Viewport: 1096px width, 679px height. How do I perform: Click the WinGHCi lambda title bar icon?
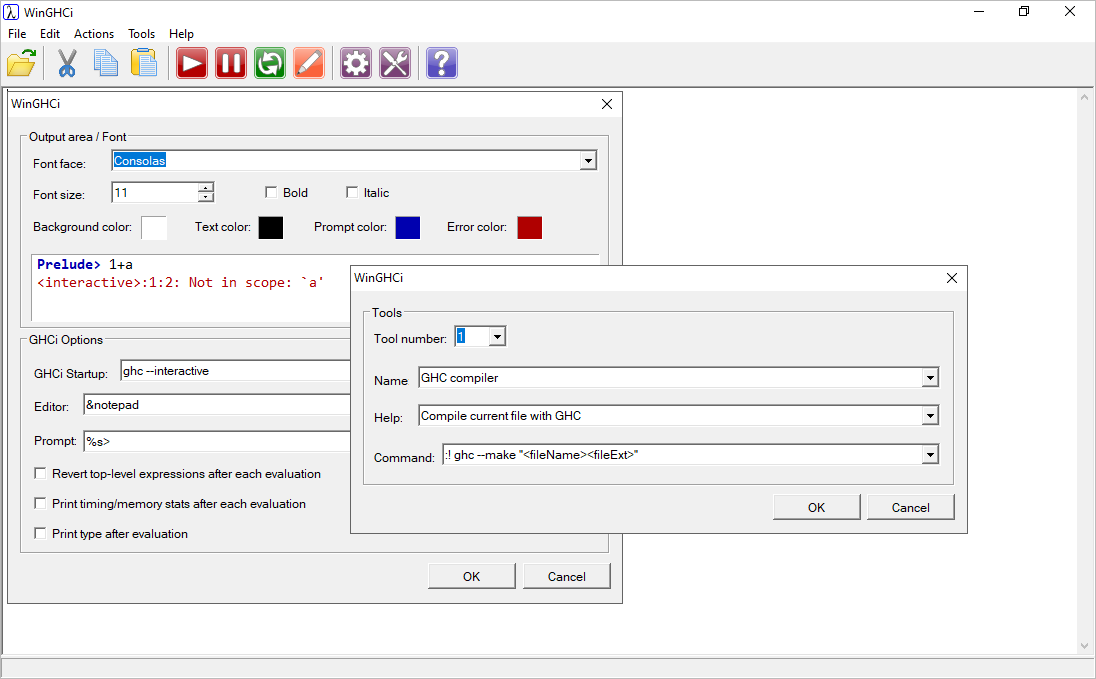10,12
